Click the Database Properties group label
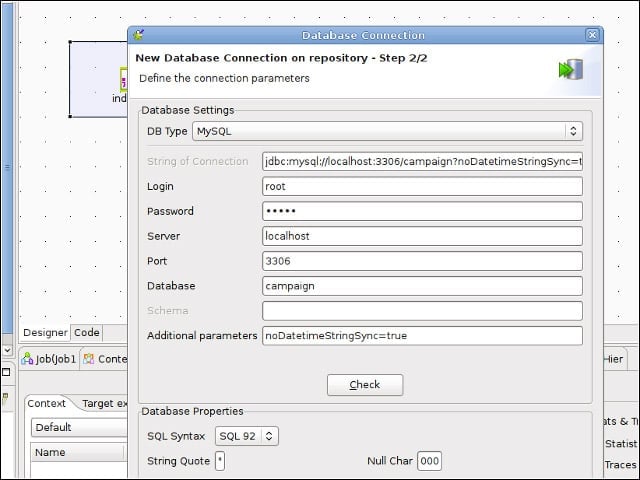Viewport: 640px width, 480px height. coord(192,411)
